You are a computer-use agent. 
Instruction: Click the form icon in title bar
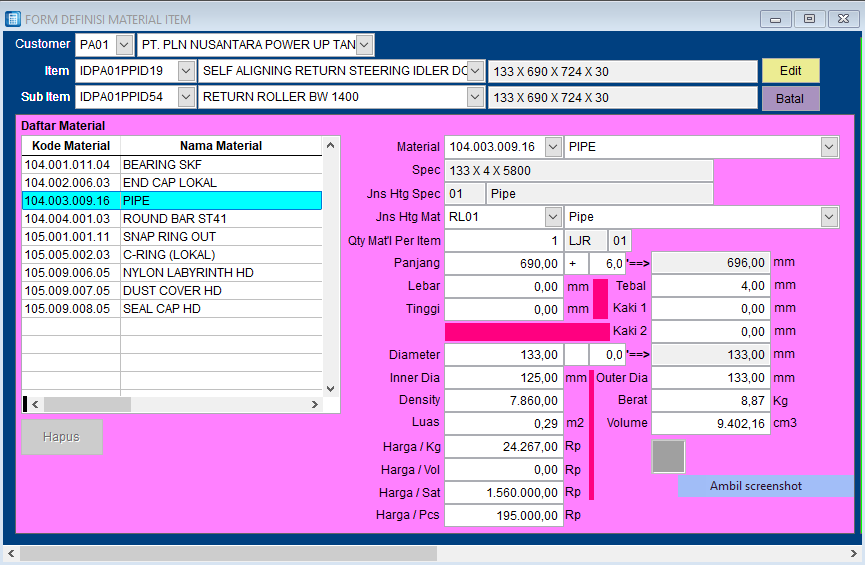click(13, 19)
